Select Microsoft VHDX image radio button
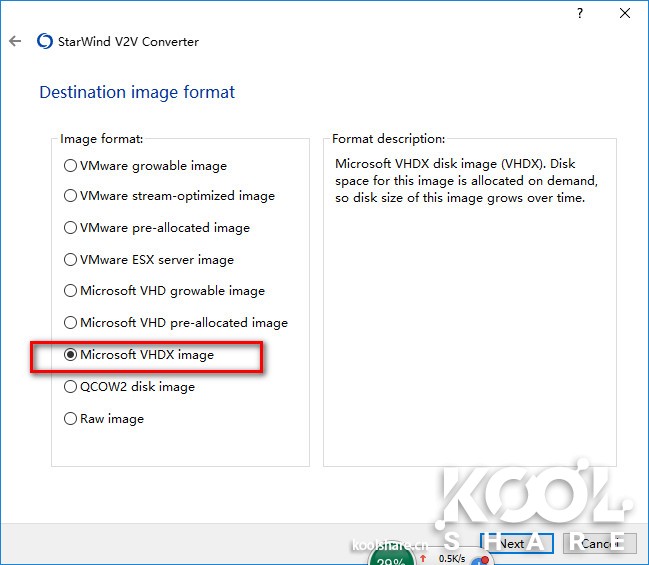This screenshot has height=565, width=649. click(70, 355)
